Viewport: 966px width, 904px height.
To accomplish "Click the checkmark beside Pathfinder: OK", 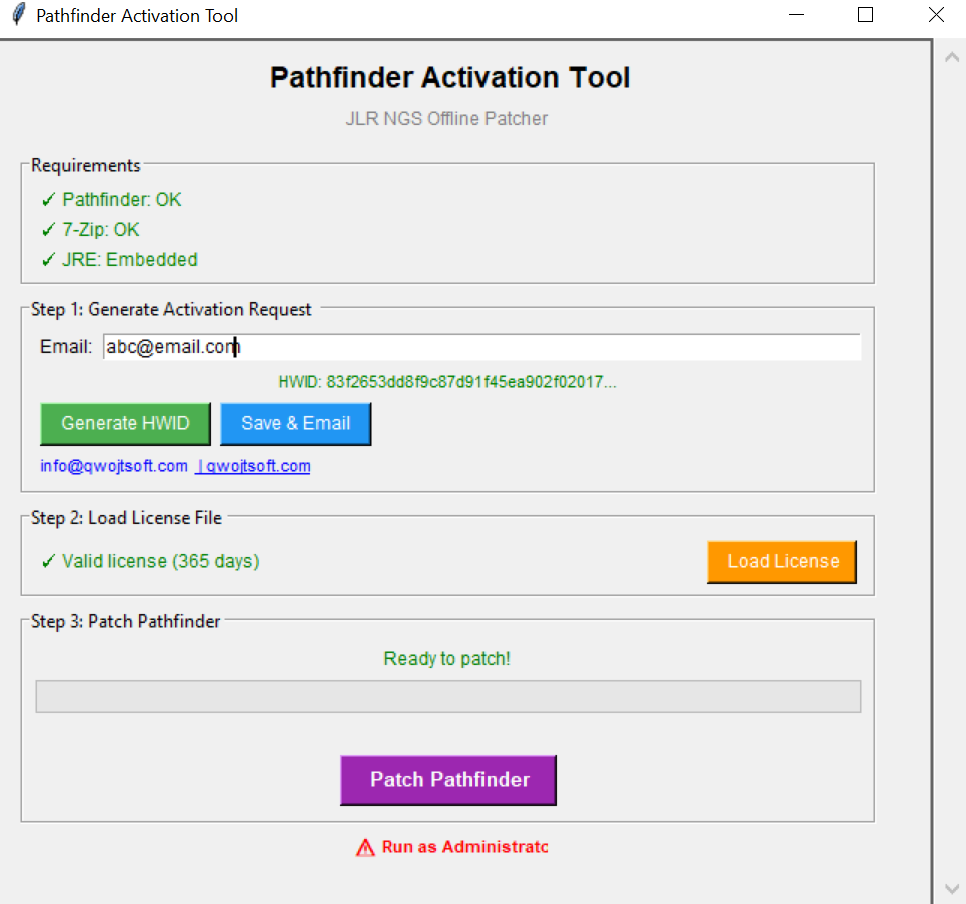I will [x=46, y=199].
